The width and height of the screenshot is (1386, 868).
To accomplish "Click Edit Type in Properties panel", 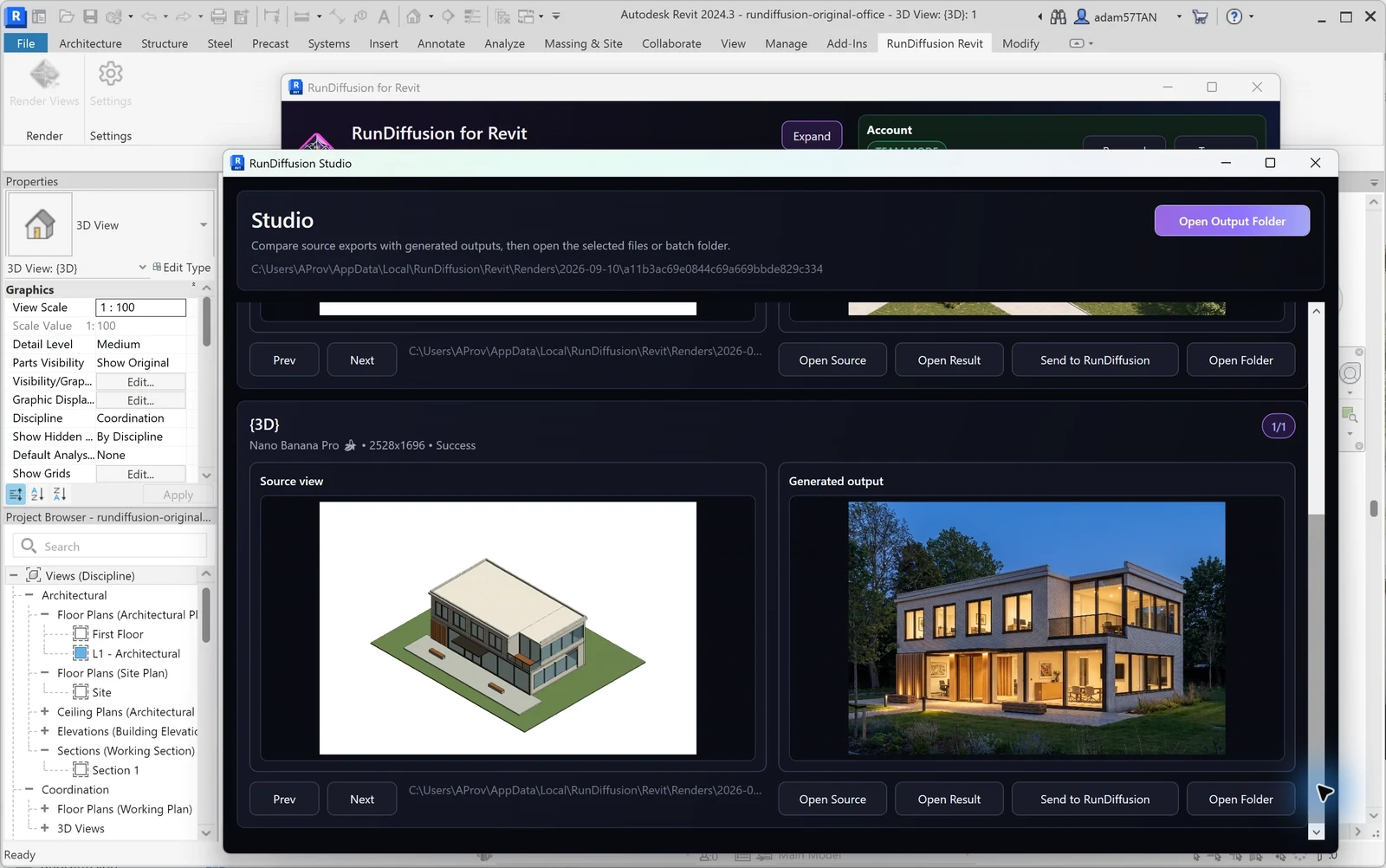I will click(x=181, y=268).
